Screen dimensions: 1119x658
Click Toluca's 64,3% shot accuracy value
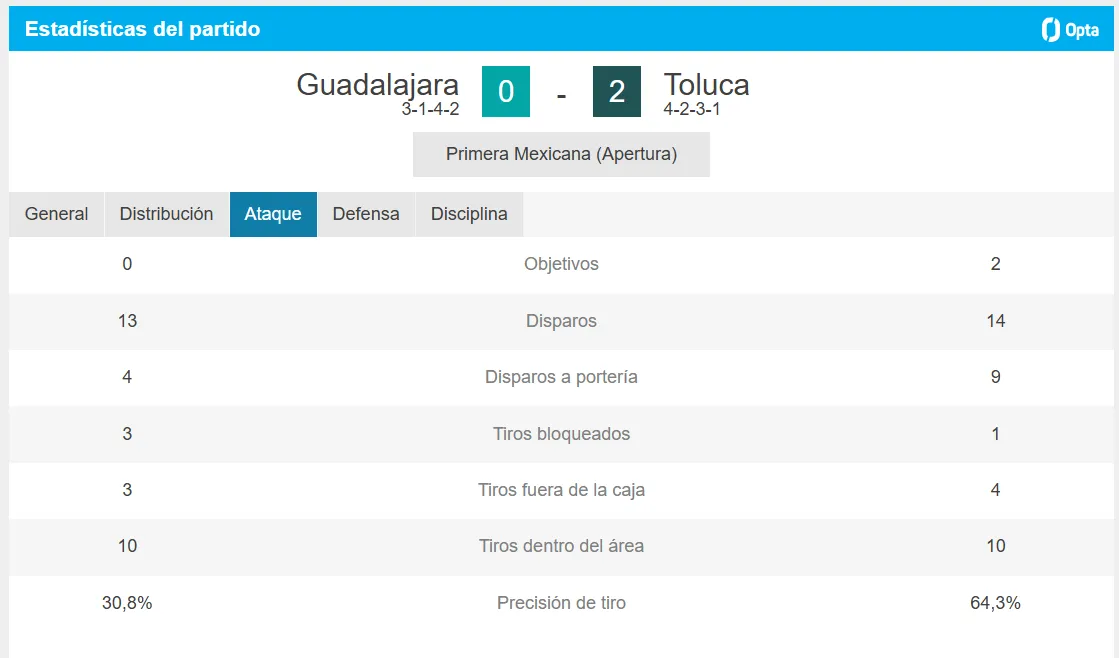coord(996,603)
